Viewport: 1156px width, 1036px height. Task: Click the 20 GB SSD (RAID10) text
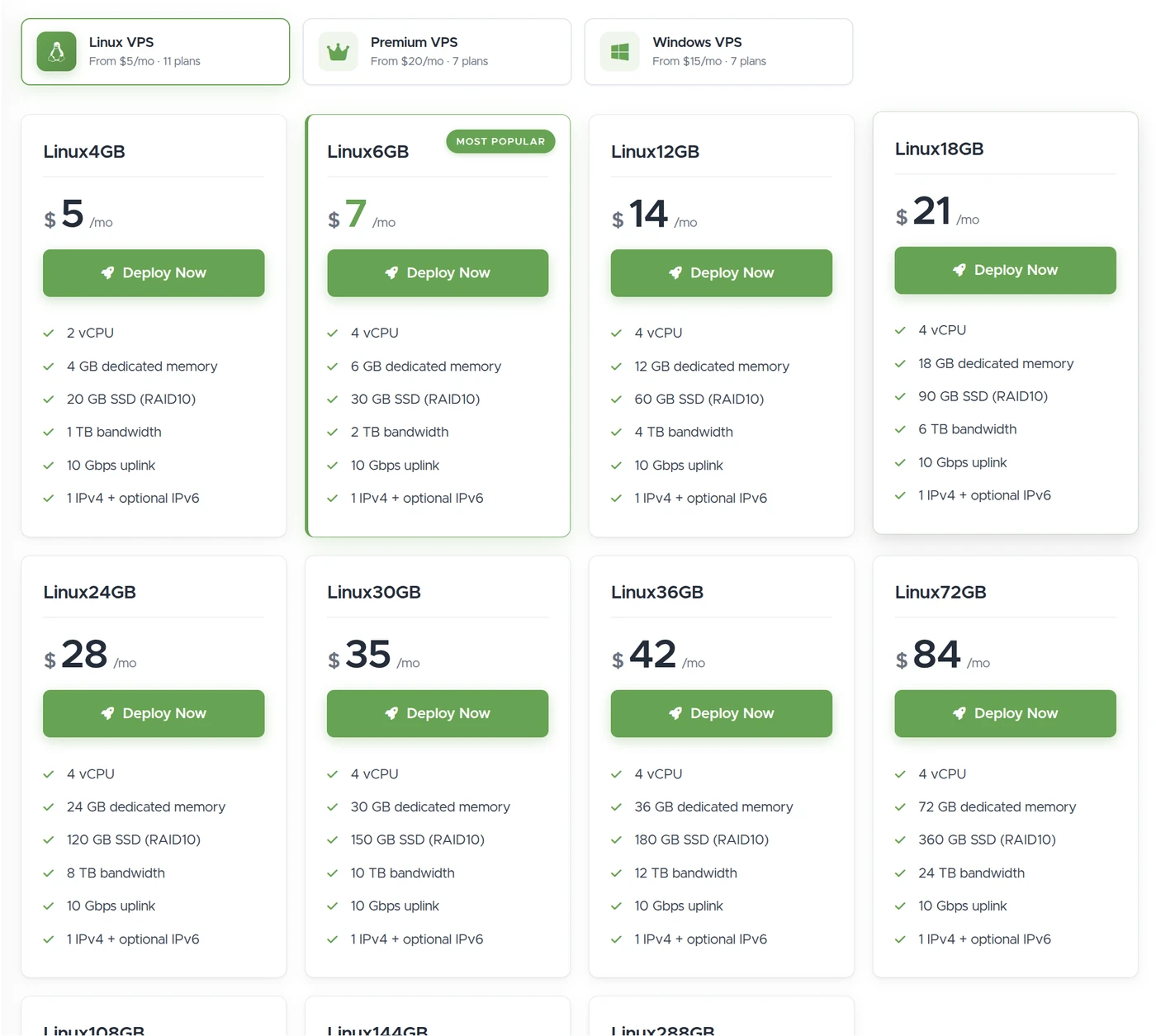(131, 400)
